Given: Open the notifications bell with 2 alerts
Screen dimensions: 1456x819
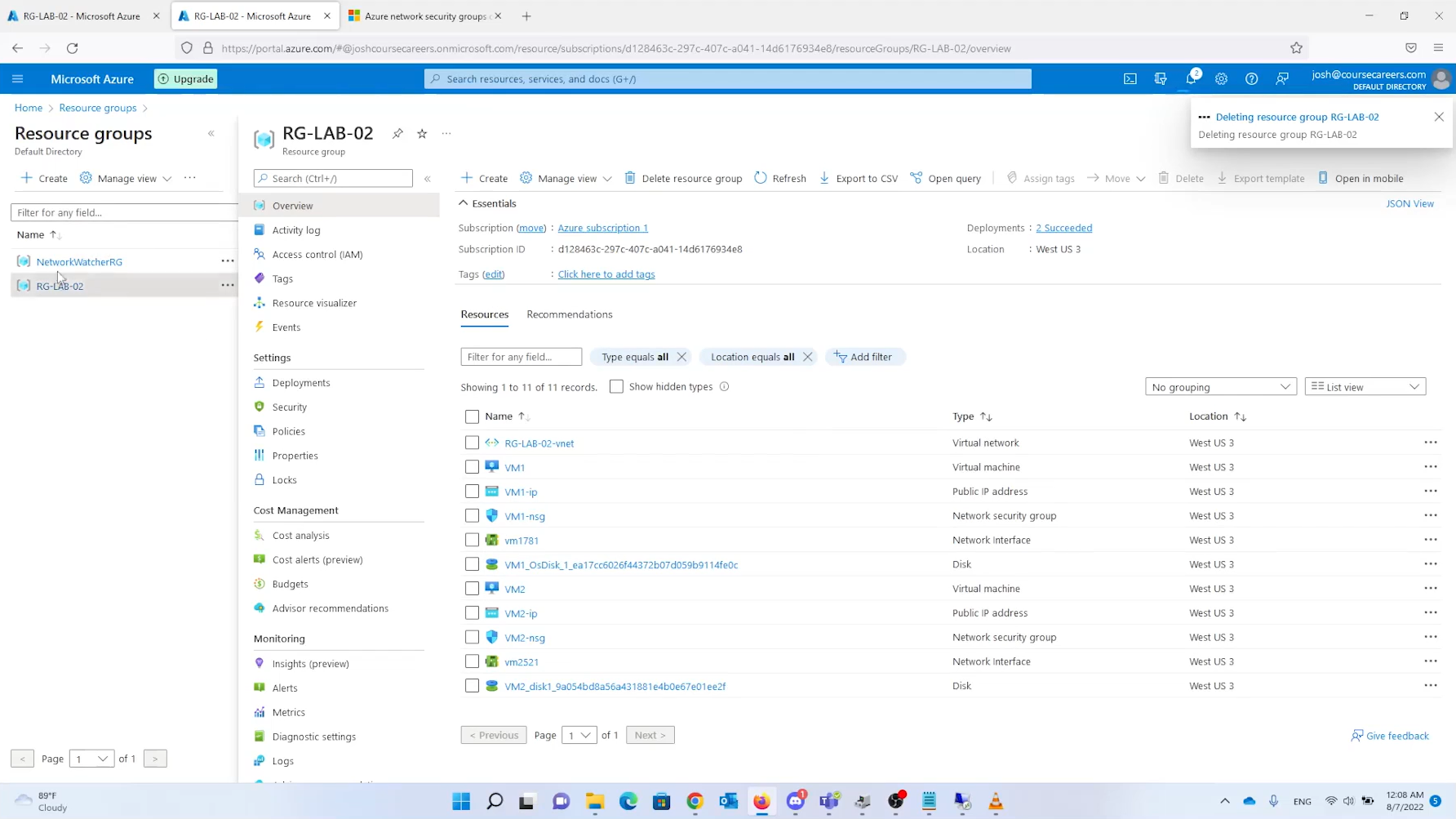Looking at the screenshot, I should [x=1191, y=78].
